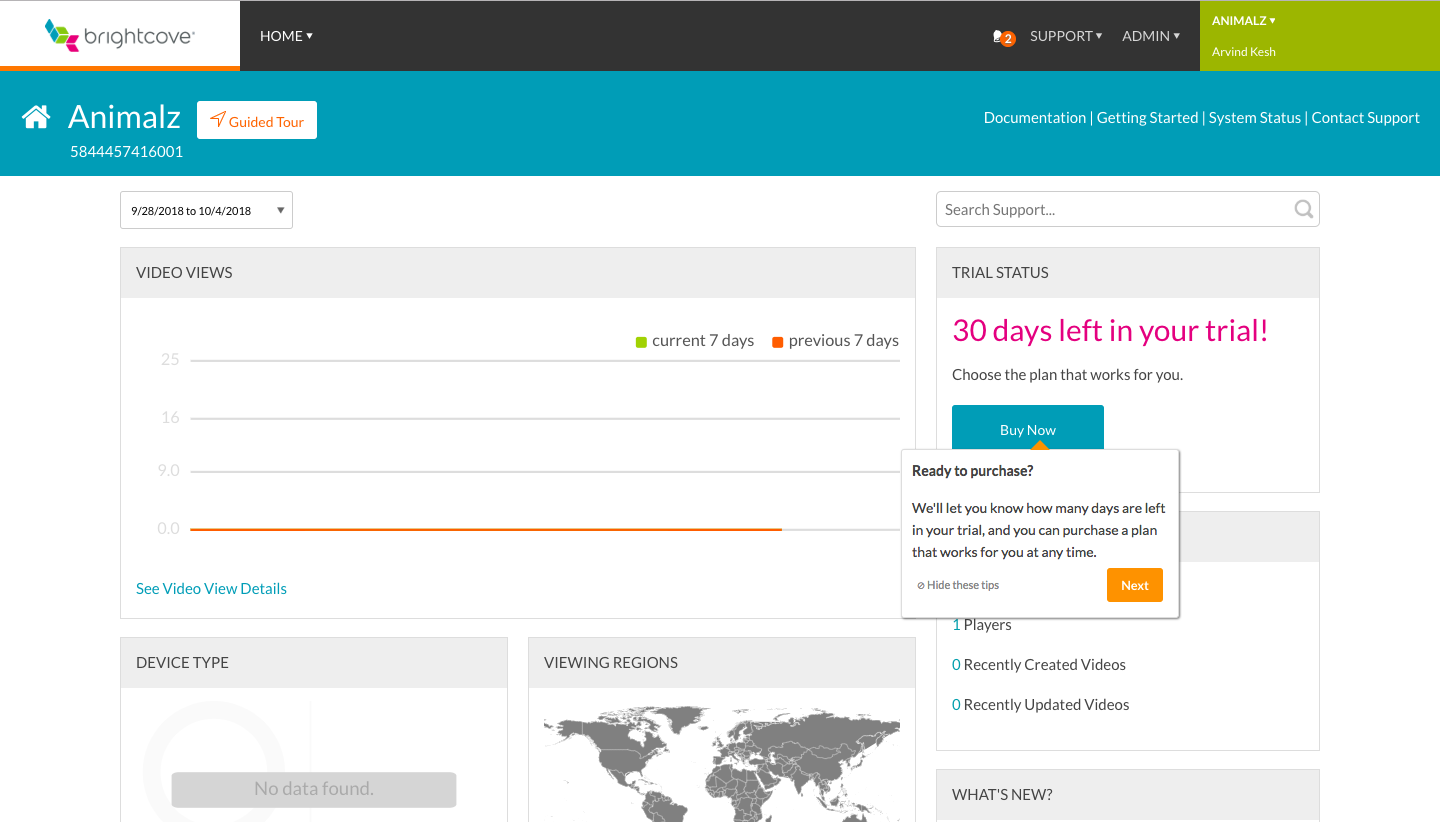Toggle the previous 7 days legend swatch

tap(777, 342)
